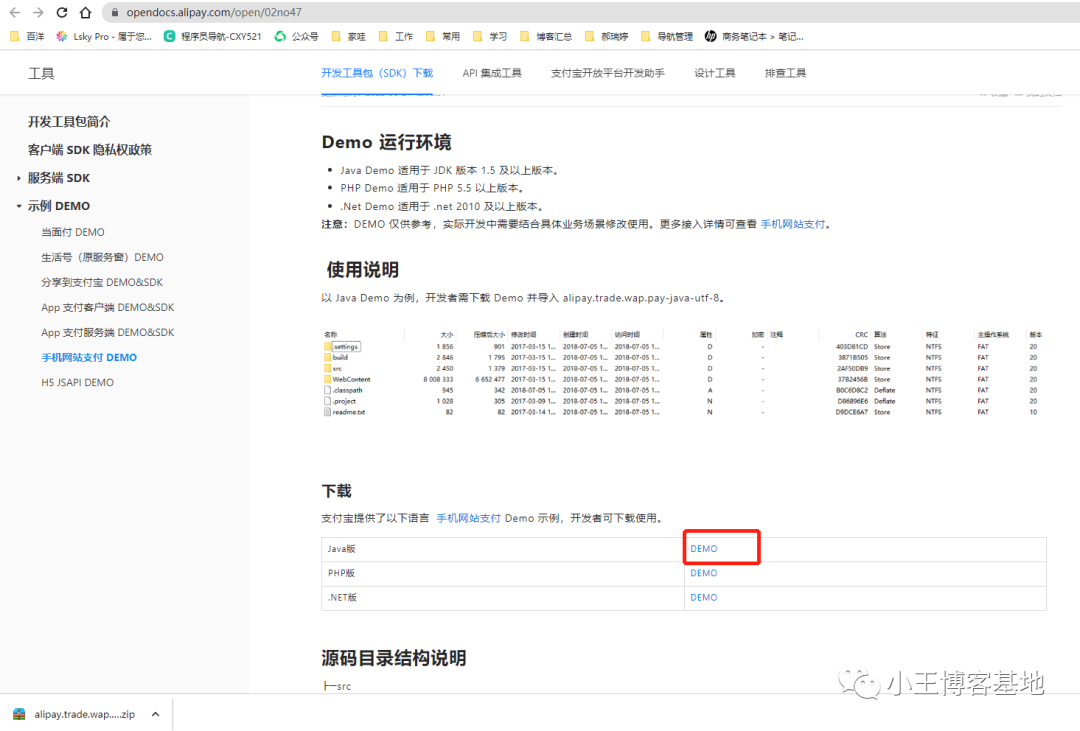Switch to the 排查工具 tab

[785, 73]
